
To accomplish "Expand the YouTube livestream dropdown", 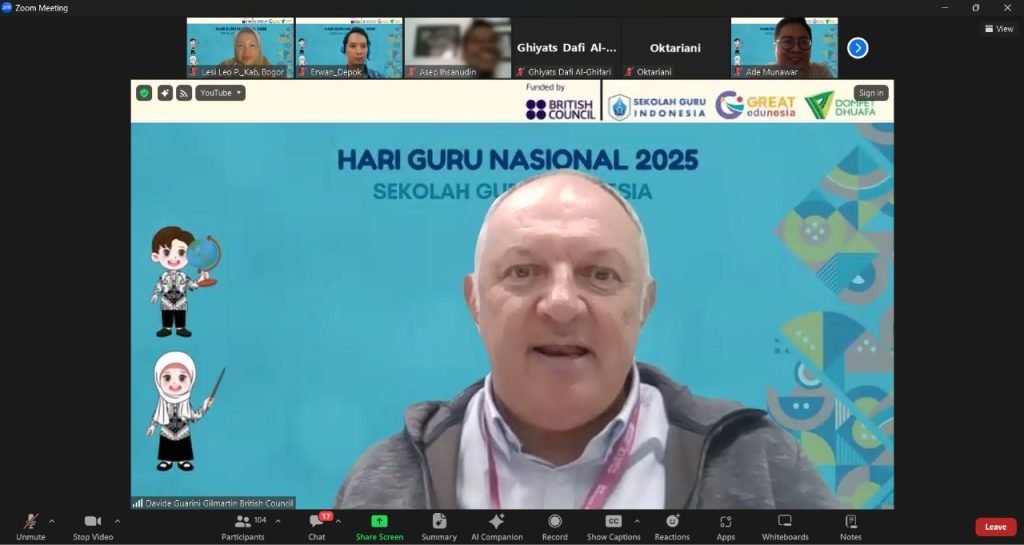I will (220, 93).
